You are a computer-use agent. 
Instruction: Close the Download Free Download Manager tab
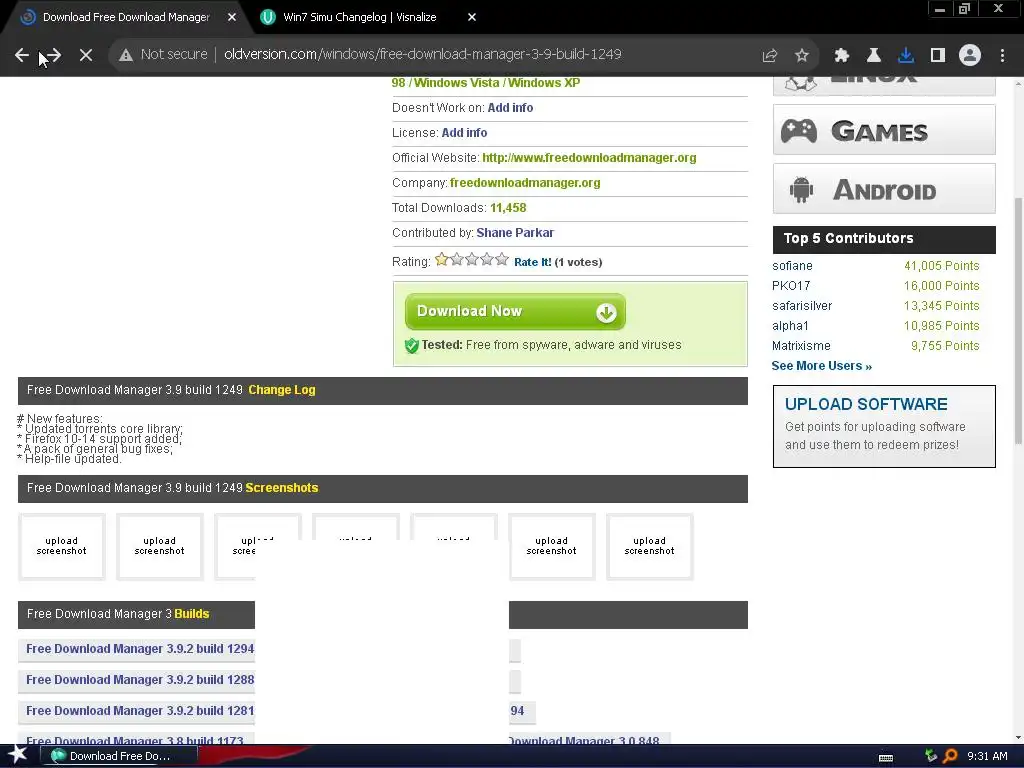click(x=232, y=17)
